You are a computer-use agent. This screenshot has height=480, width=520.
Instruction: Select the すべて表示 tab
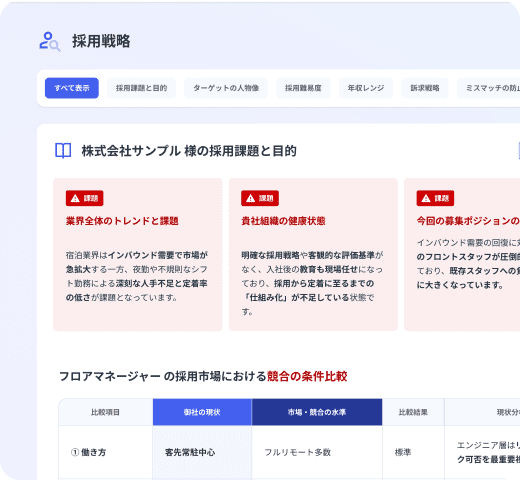coord(72,88)
